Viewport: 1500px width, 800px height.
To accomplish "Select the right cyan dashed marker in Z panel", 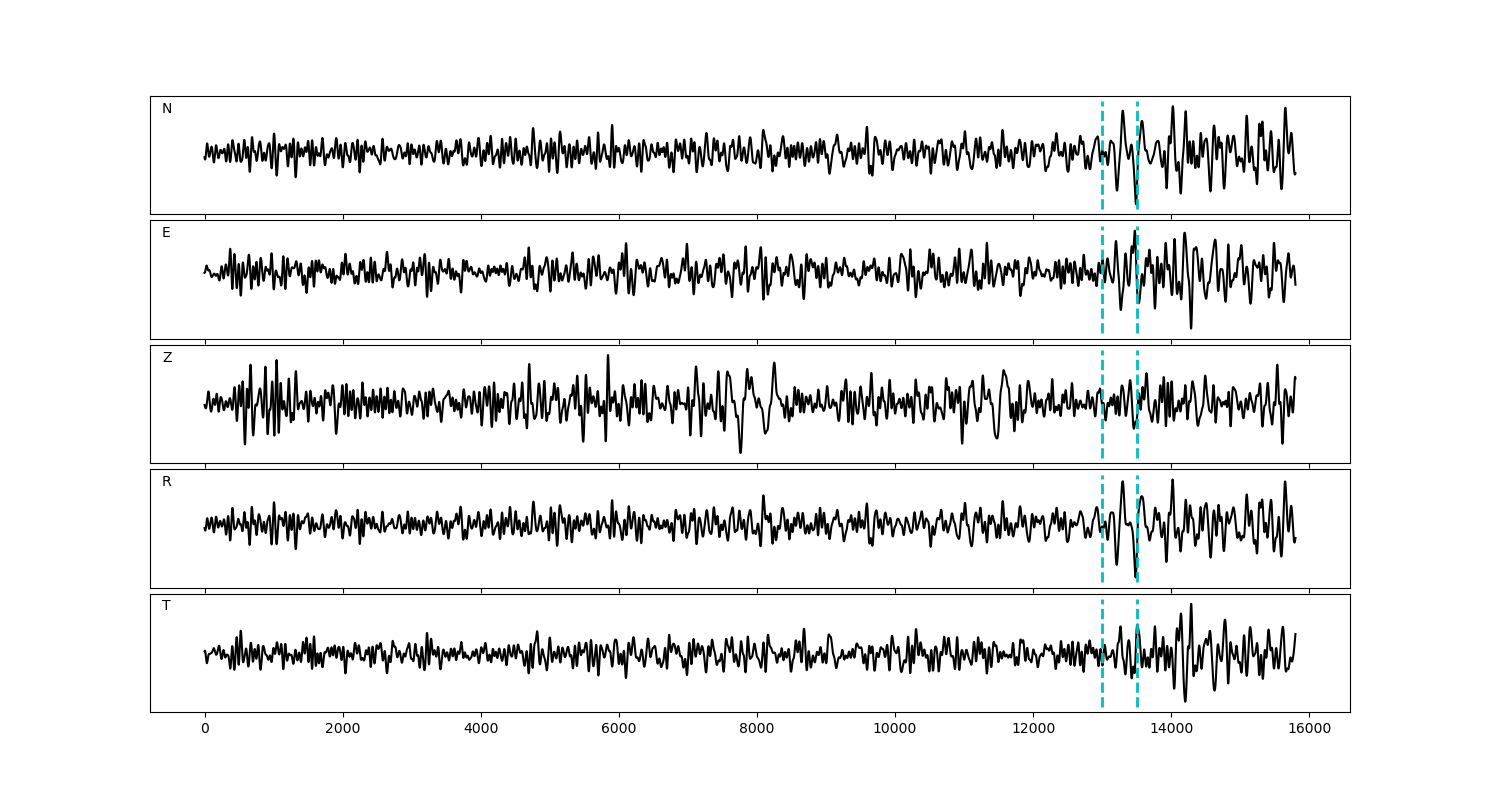I will tap(1137, 440).
